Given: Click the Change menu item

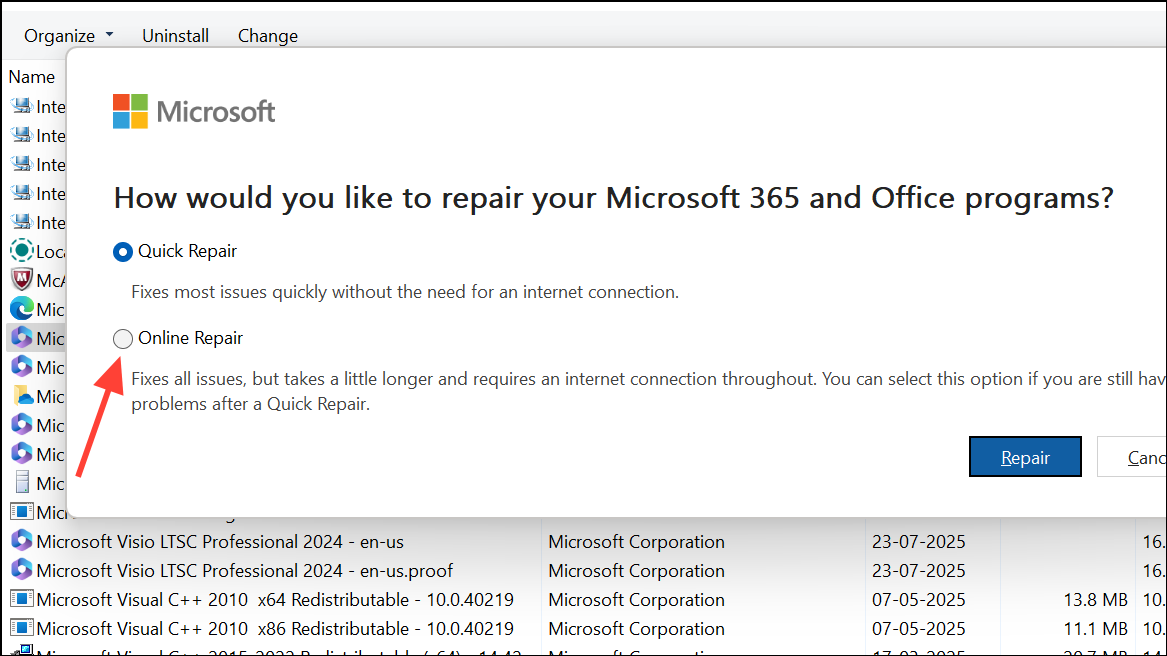Looking at the screenshot, I should click(267, 35).
